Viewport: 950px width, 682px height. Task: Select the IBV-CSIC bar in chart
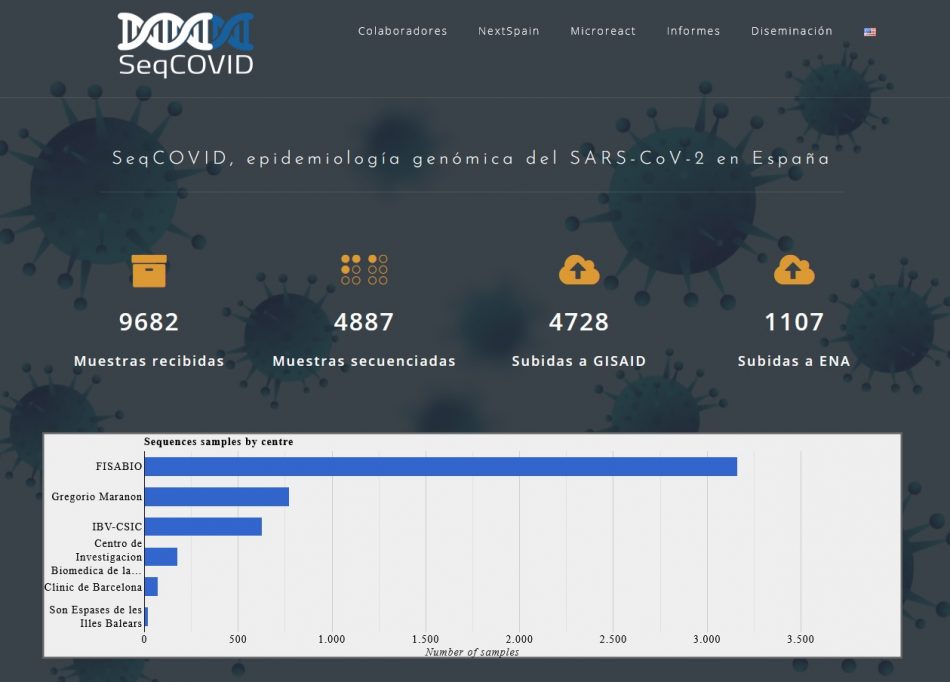[x=203, y=526]
